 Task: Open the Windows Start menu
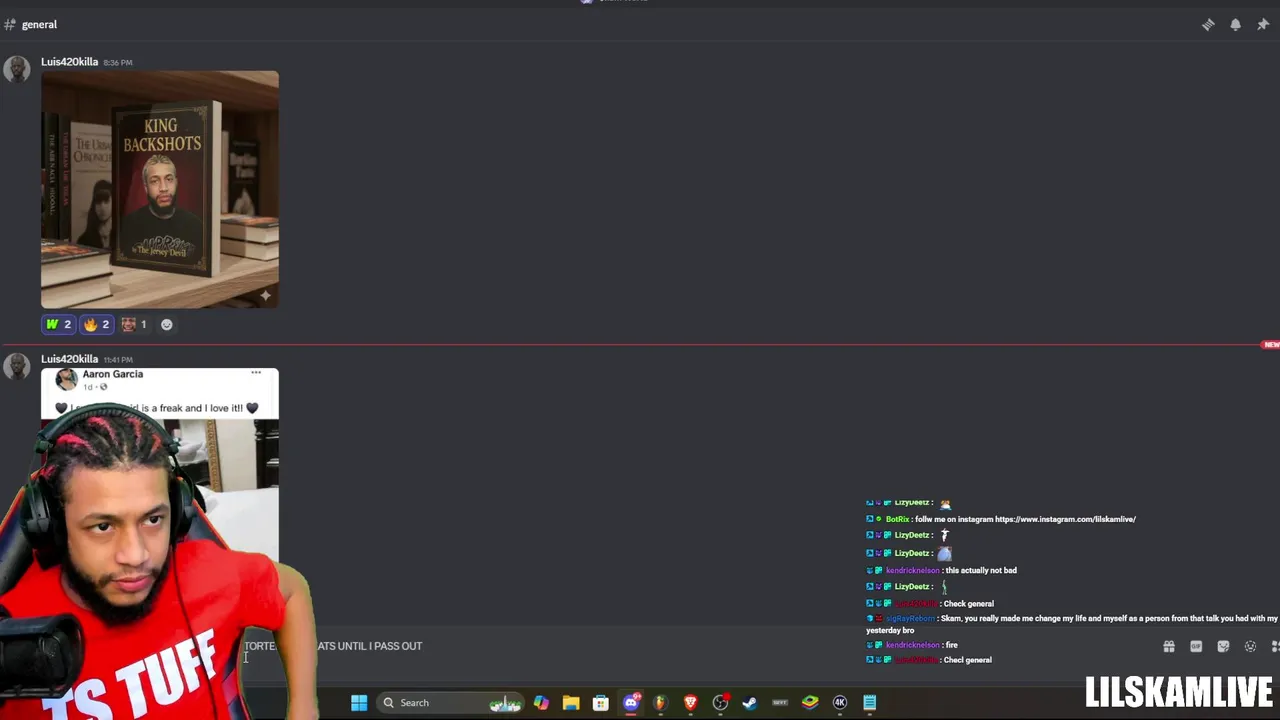click(359, 703)
